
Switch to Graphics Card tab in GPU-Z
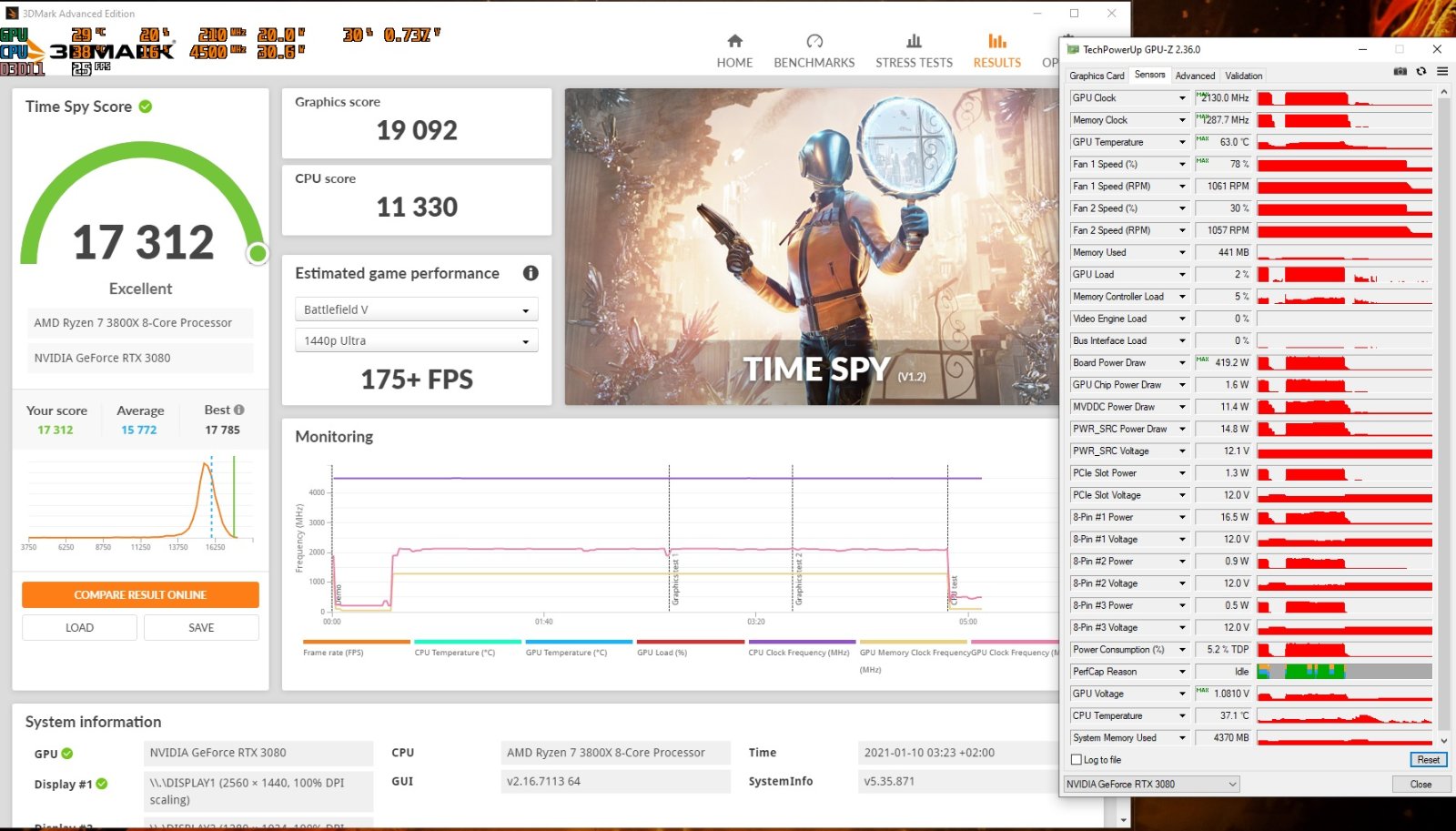1097,76
